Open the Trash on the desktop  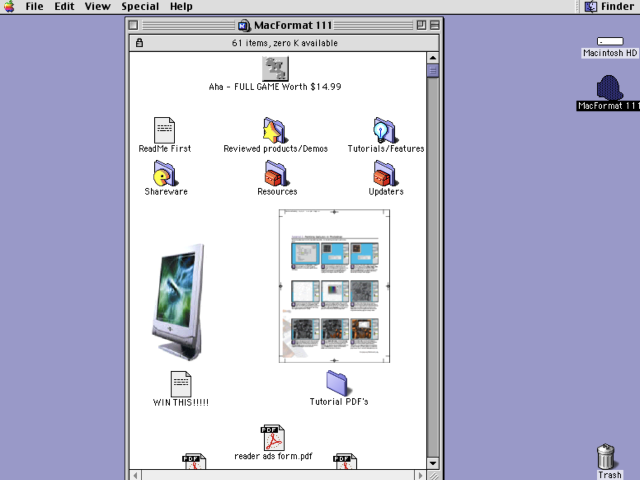[x=606, y=456]
